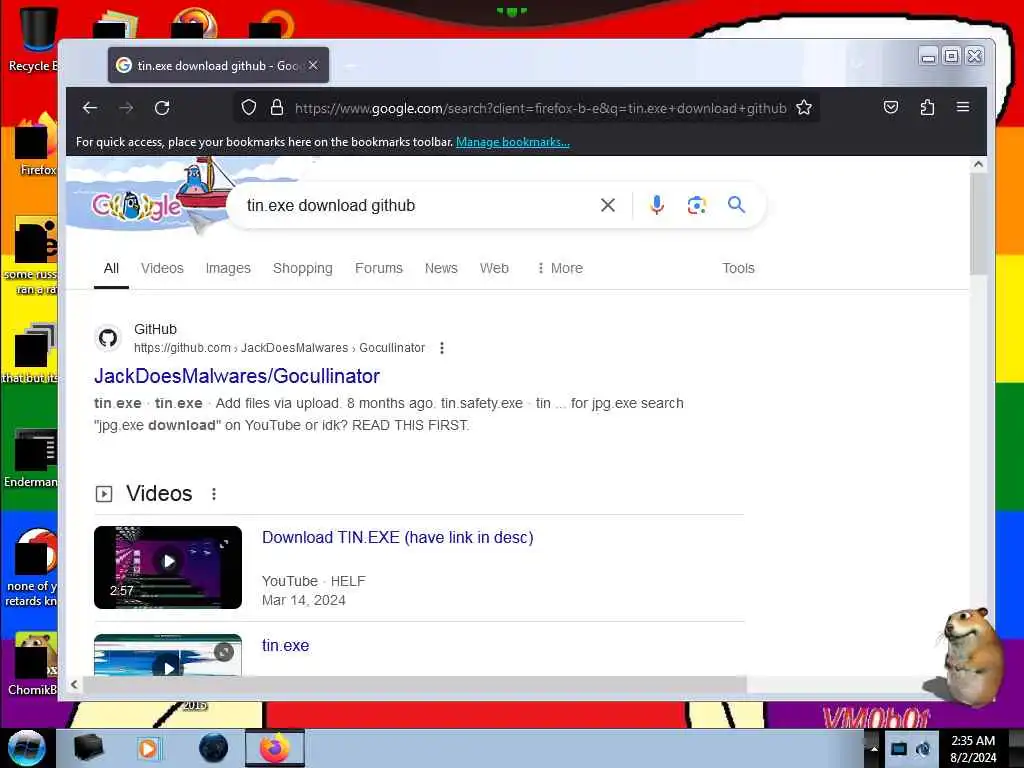Show hidden icons in system tray
The height and width of the screenshot is (768, 1024).
tap(874, 749)
